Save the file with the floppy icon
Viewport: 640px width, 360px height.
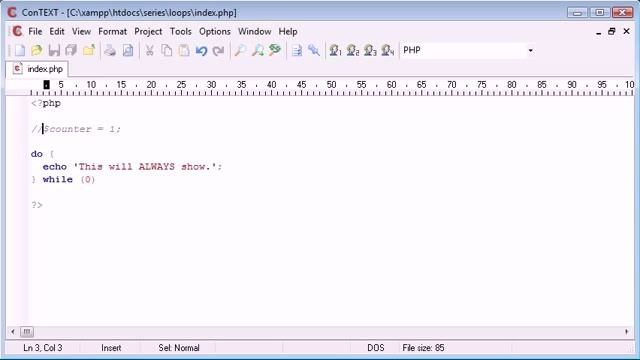tap(54, 51)
